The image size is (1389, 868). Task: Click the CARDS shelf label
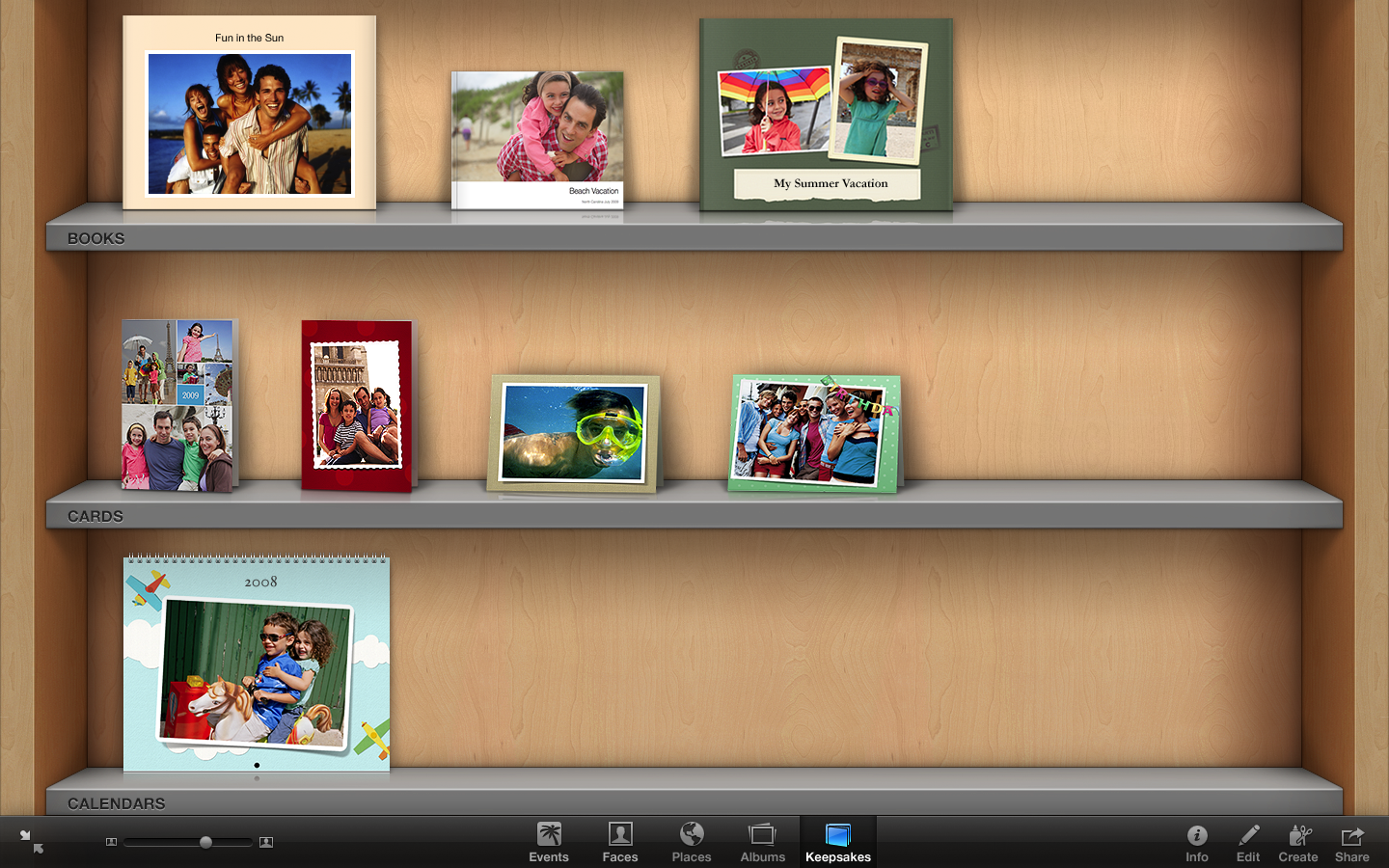[x=95, y=516]
